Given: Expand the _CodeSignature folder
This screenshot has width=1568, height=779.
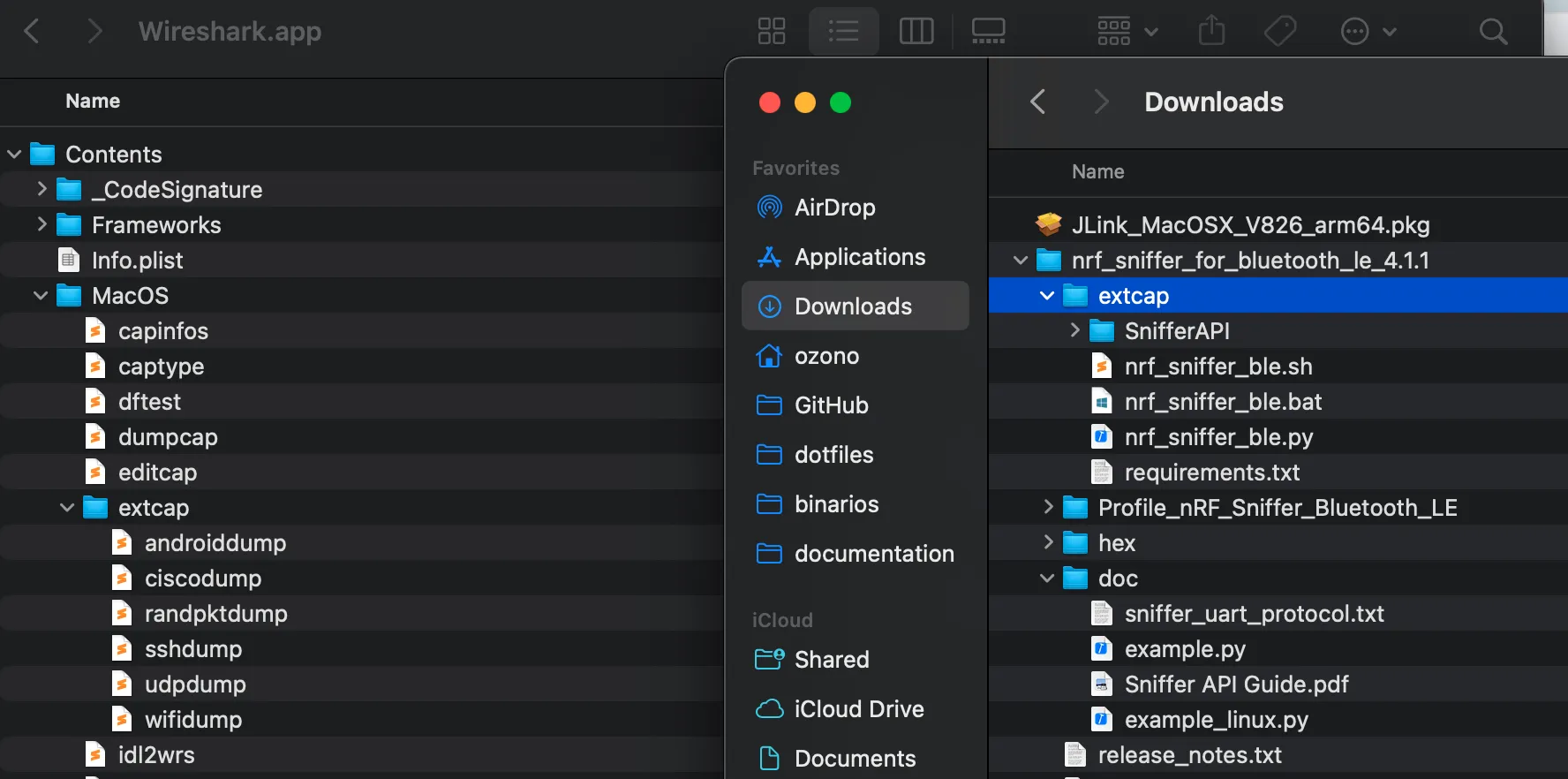Looking at the screenshot, I should [x=41, y=189].
